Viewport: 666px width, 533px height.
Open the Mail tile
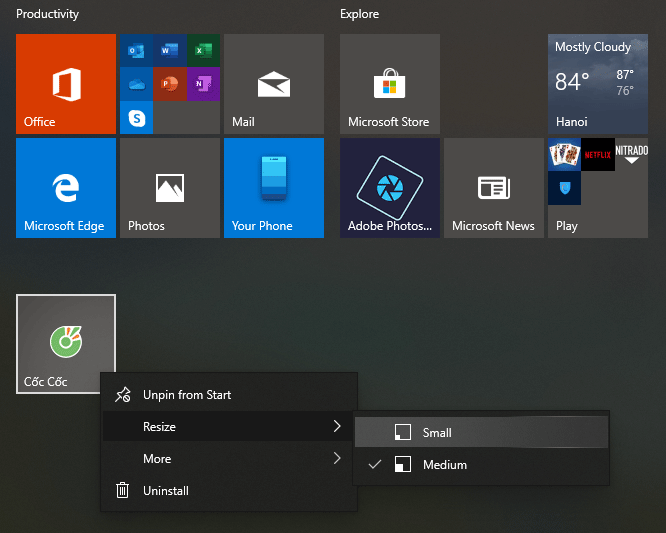[274, 84]
